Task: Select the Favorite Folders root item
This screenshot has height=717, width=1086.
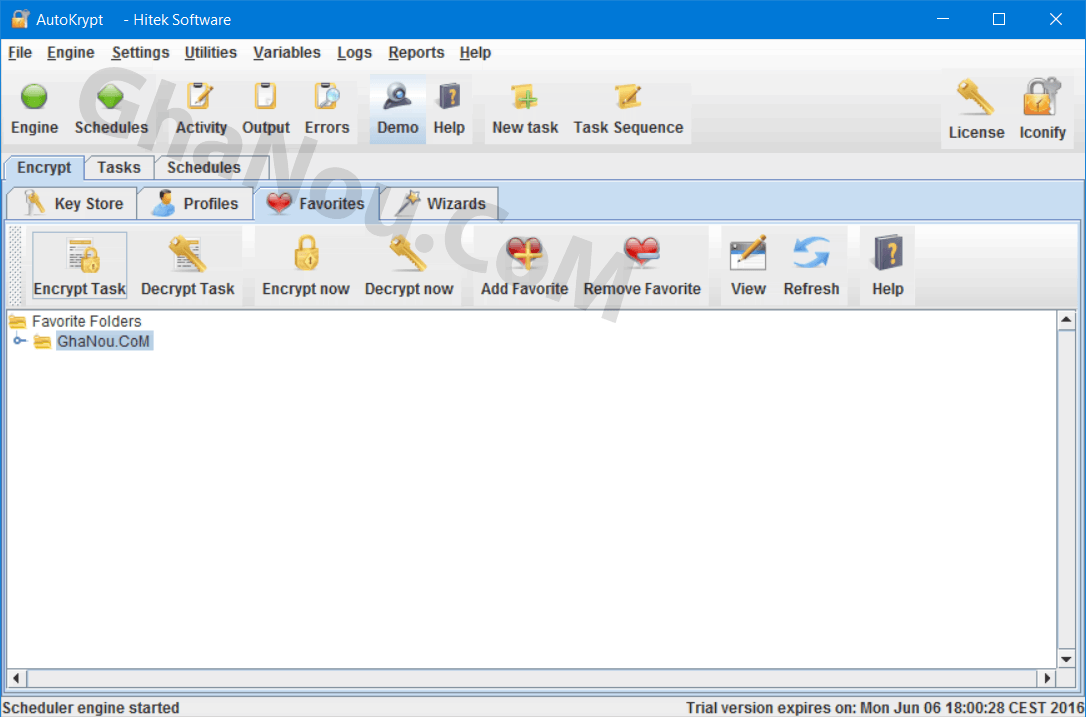Action: click(86, 322)
